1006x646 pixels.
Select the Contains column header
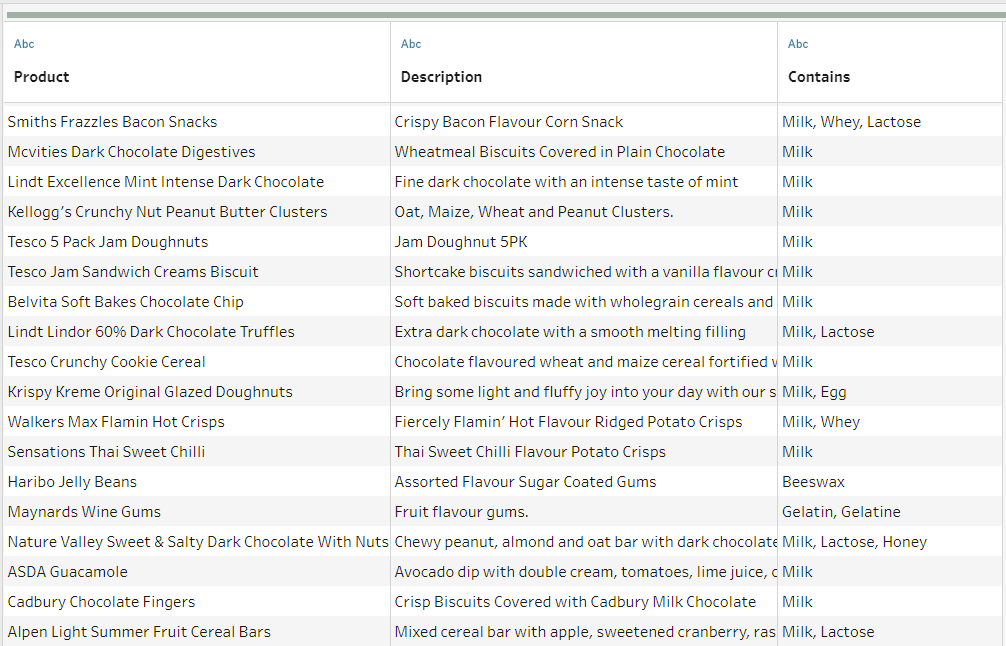pos(819,77)
